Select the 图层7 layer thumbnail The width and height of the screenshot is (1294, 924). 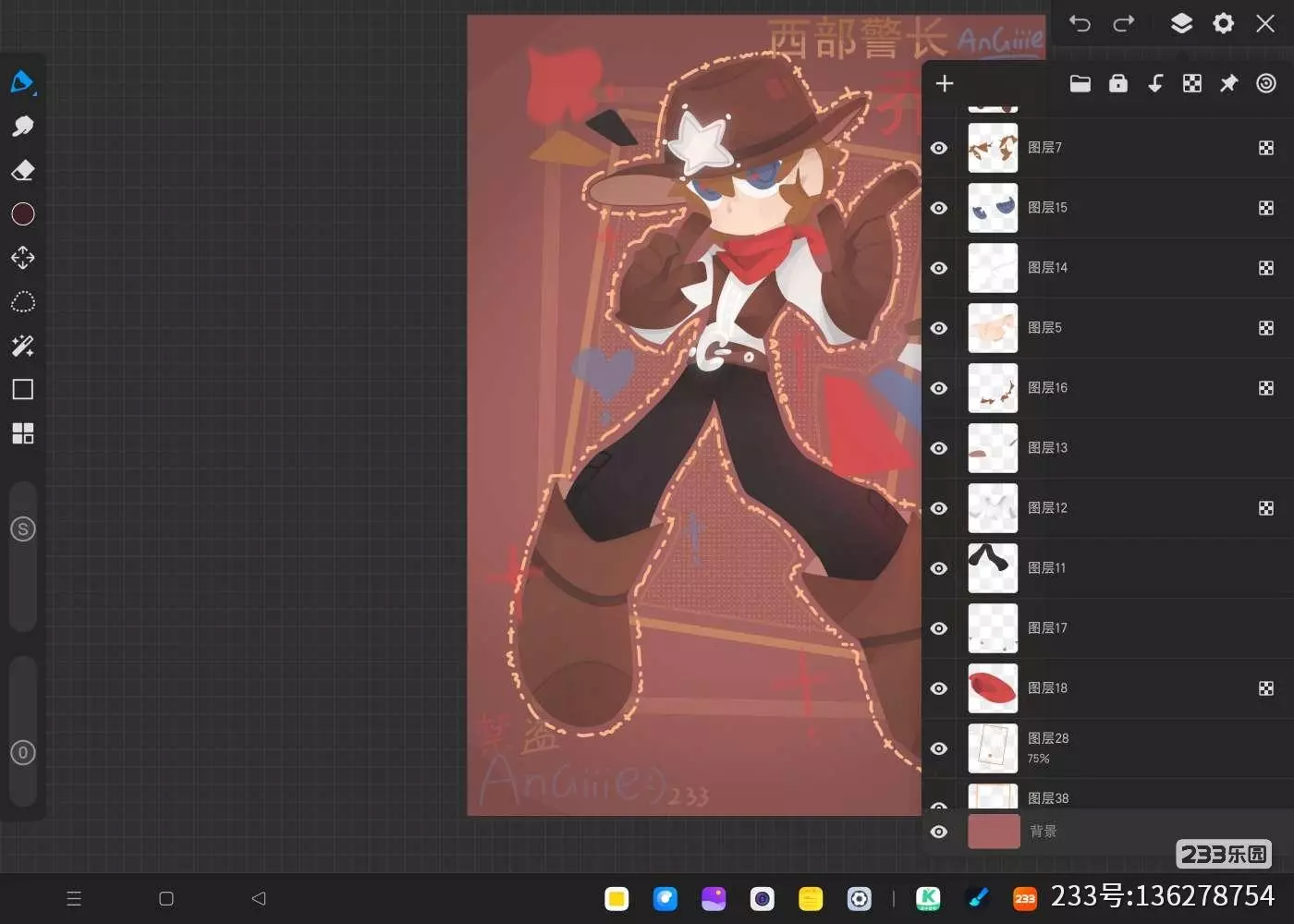(x=993, y=148)
